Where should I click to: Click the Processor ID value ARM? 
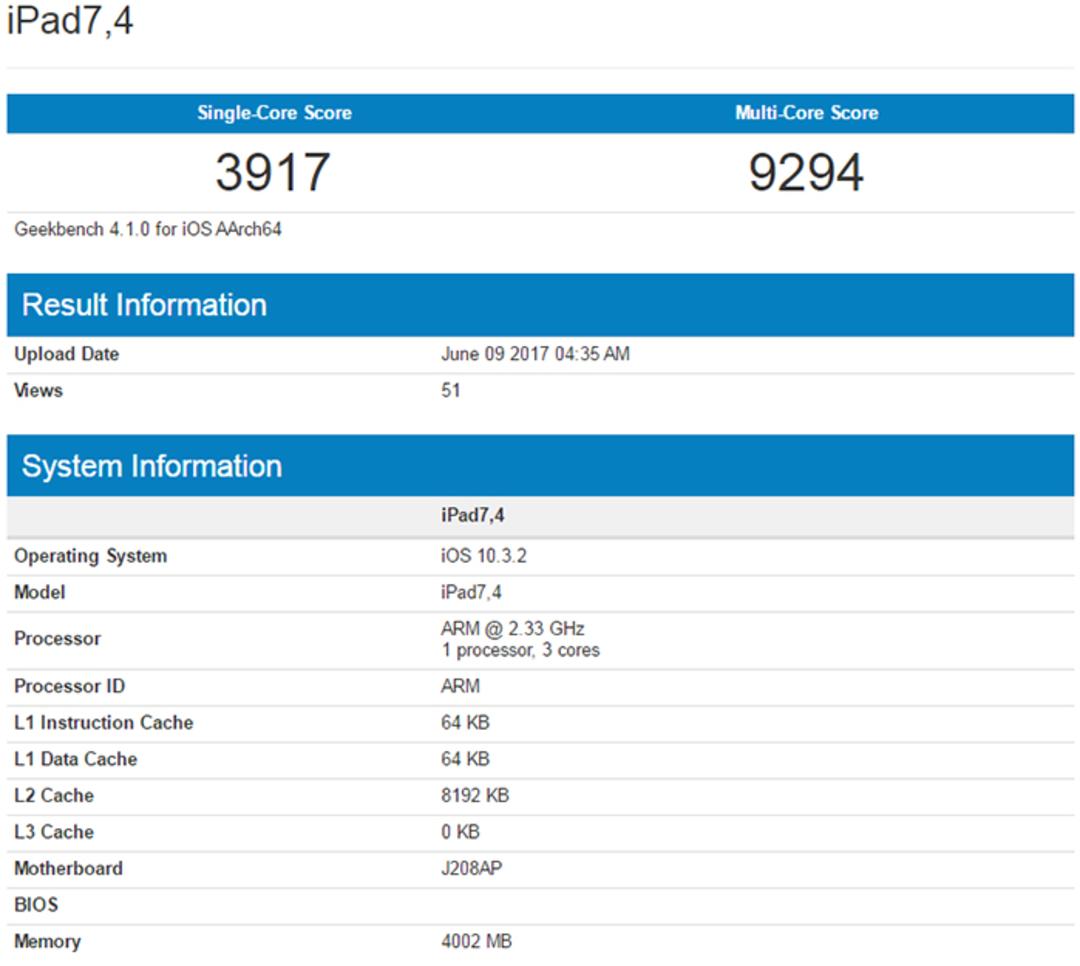click(x=460, y=686)
